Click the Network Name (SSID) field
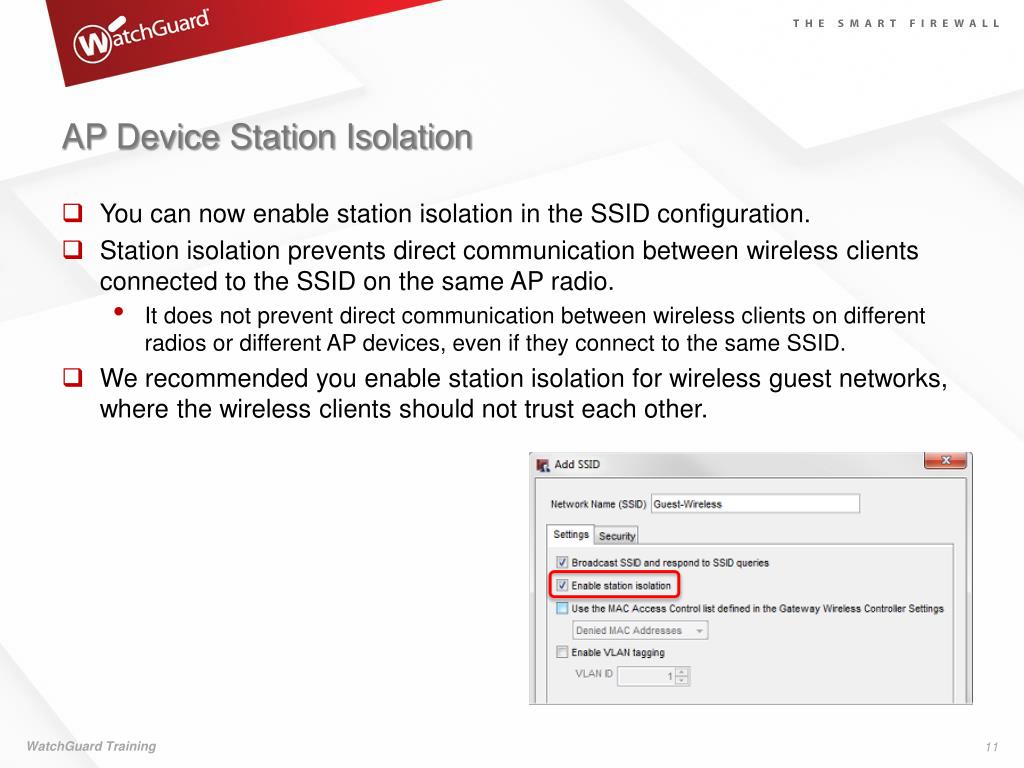The height and width of the screenshot is (768, 1024). tap(755, 504)
